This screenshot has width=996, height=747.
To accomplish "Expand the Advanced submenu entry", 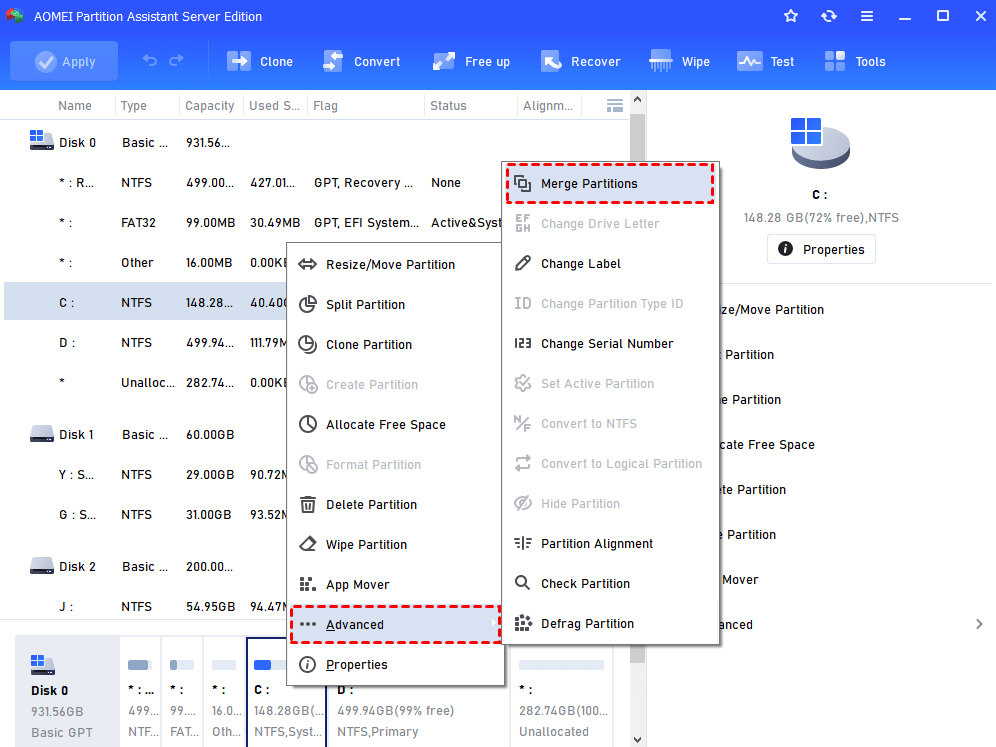I will pyautogui.click(x=394, y=625).
